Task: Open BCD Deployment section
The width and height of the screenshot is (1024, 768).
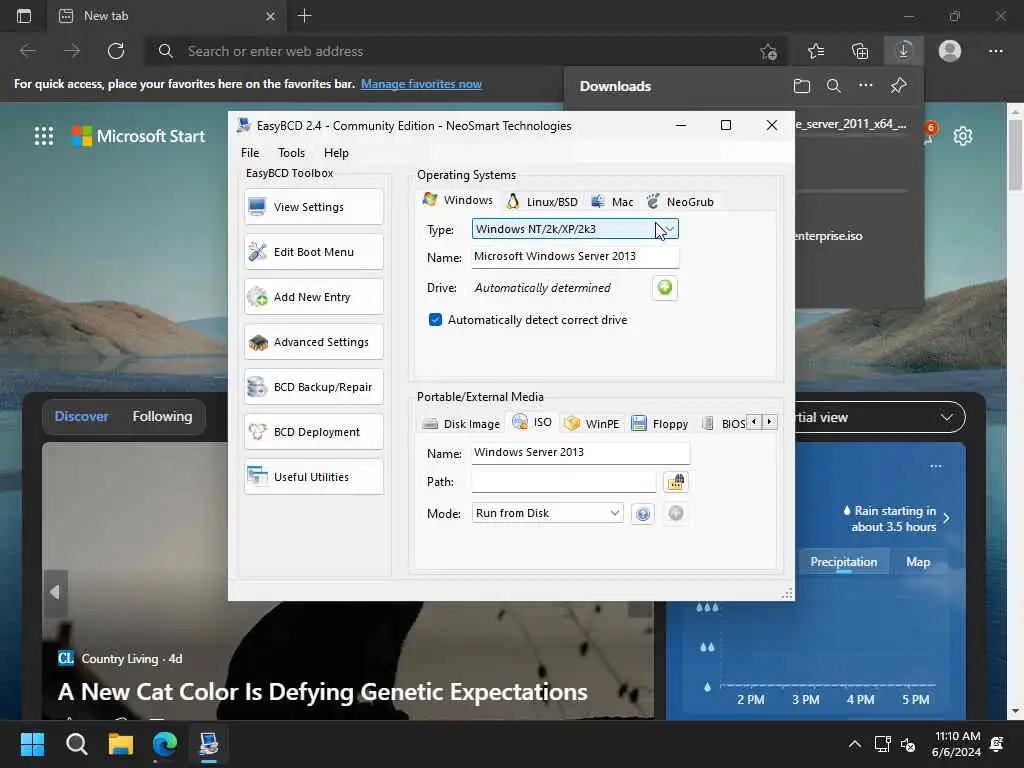Action: (x=313, y=432)
